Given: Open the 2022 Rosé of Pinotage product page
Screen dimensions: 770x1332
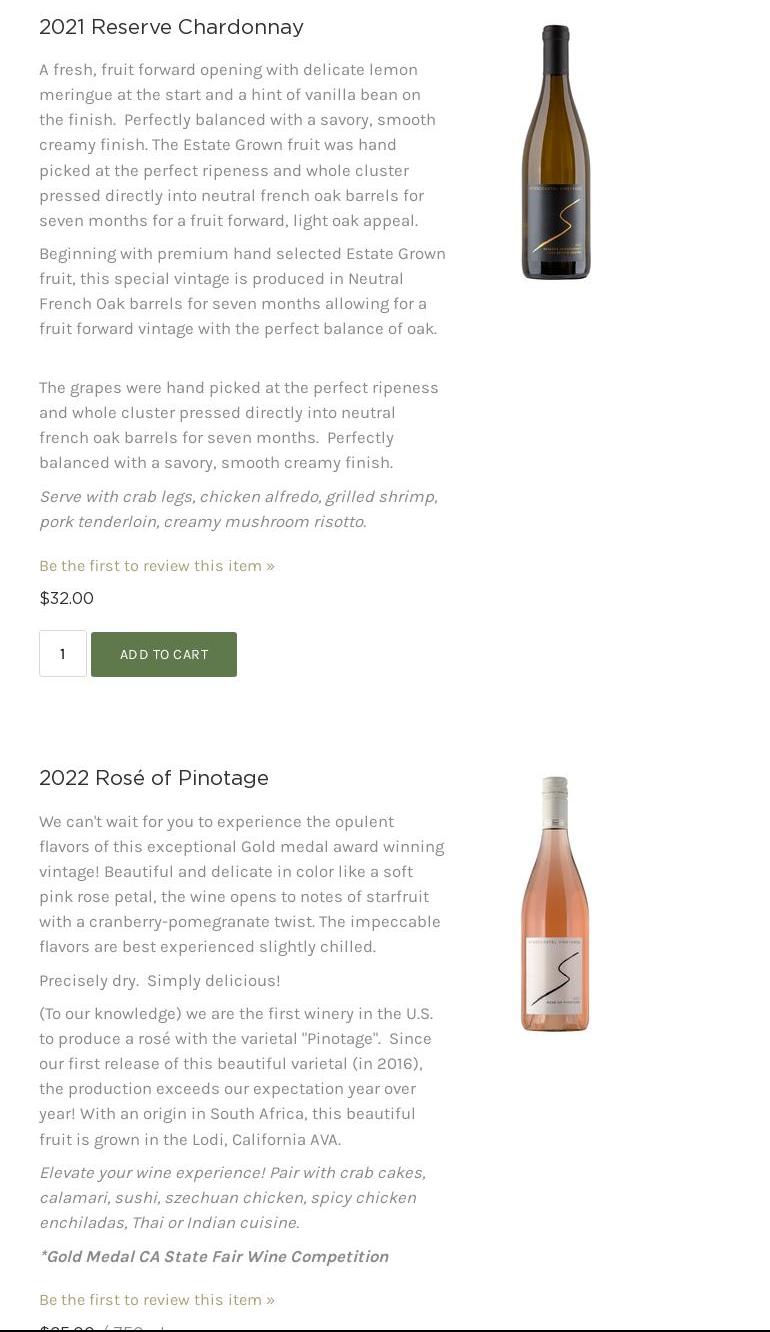Looking at the screenshot, I should pyautogui.click(x=153, y=778).
